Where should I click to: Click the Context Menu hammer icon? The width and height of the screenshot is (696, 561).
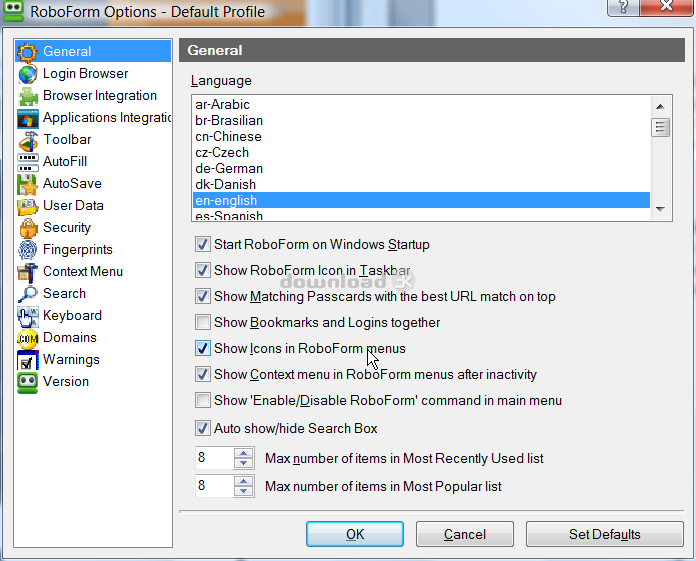28,272
